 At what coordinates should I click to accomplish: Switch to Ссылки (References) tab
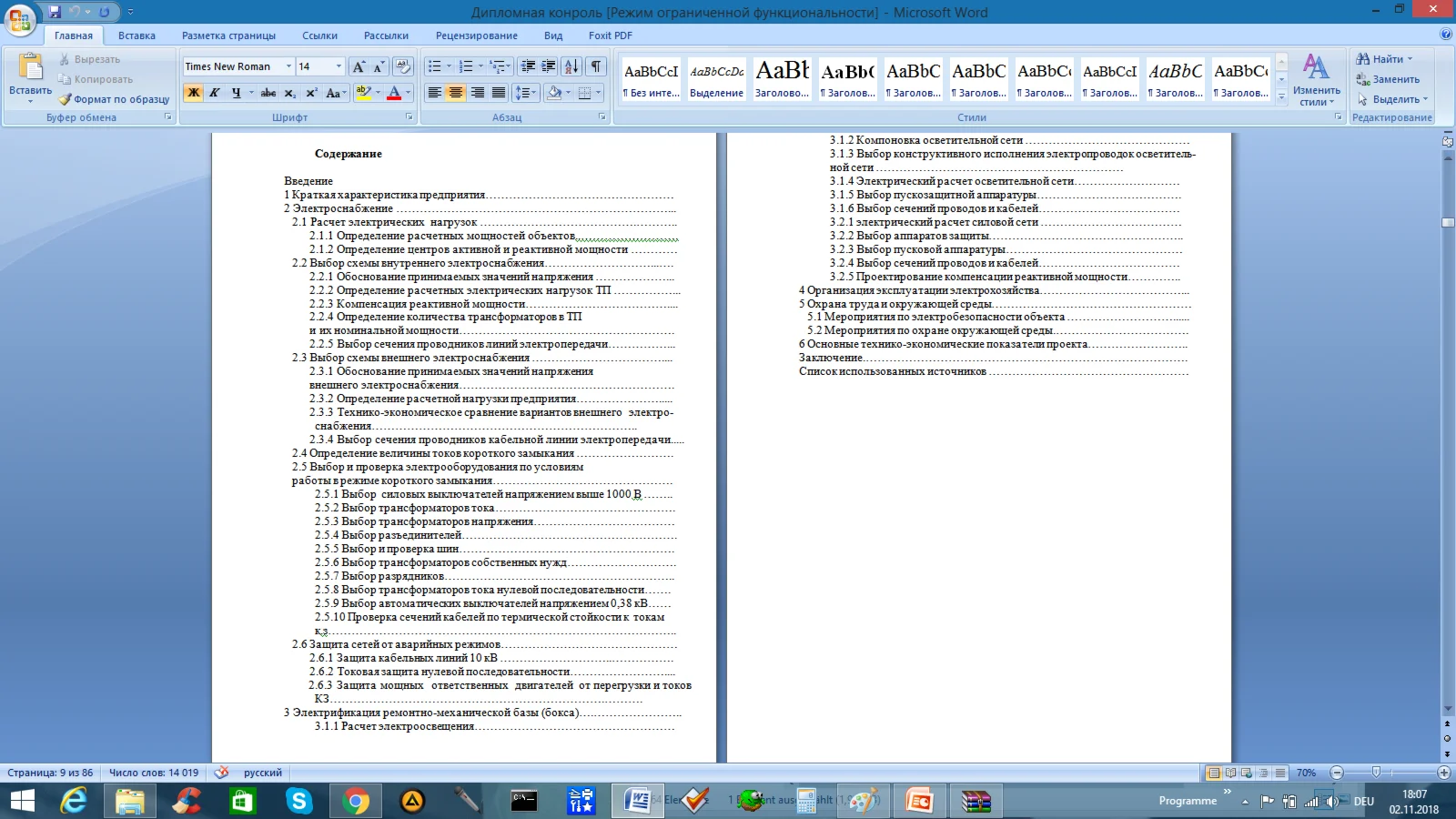click(x=319, y=35)
